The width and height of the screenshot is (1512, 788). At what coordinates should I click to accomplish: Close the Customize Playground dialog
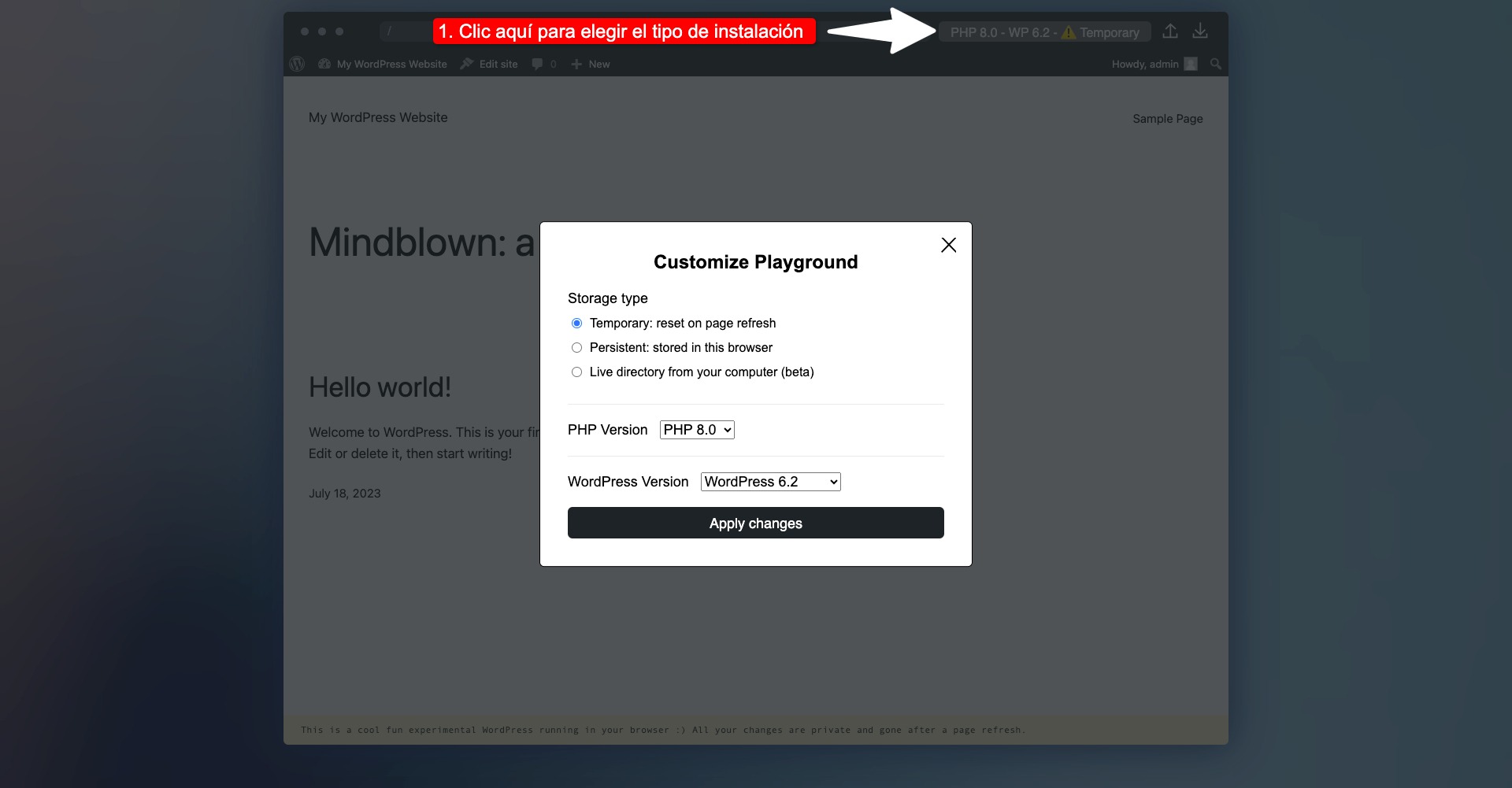948,245
